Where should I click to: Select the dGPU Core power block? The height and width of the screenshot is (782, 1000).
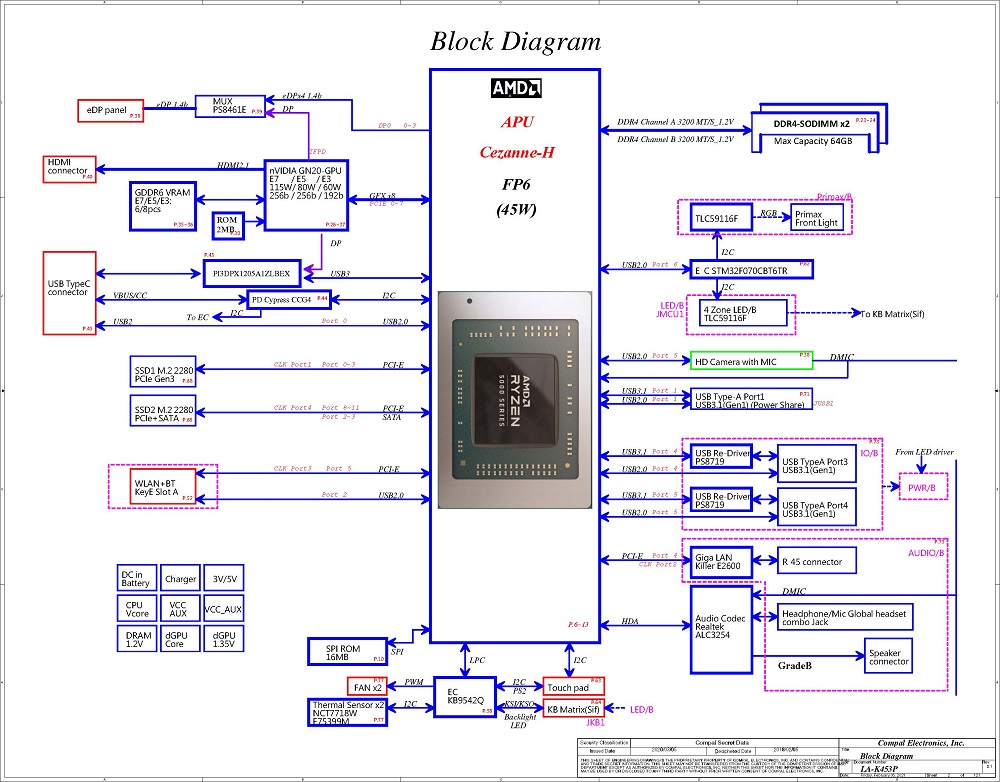(x=180, y=638)
